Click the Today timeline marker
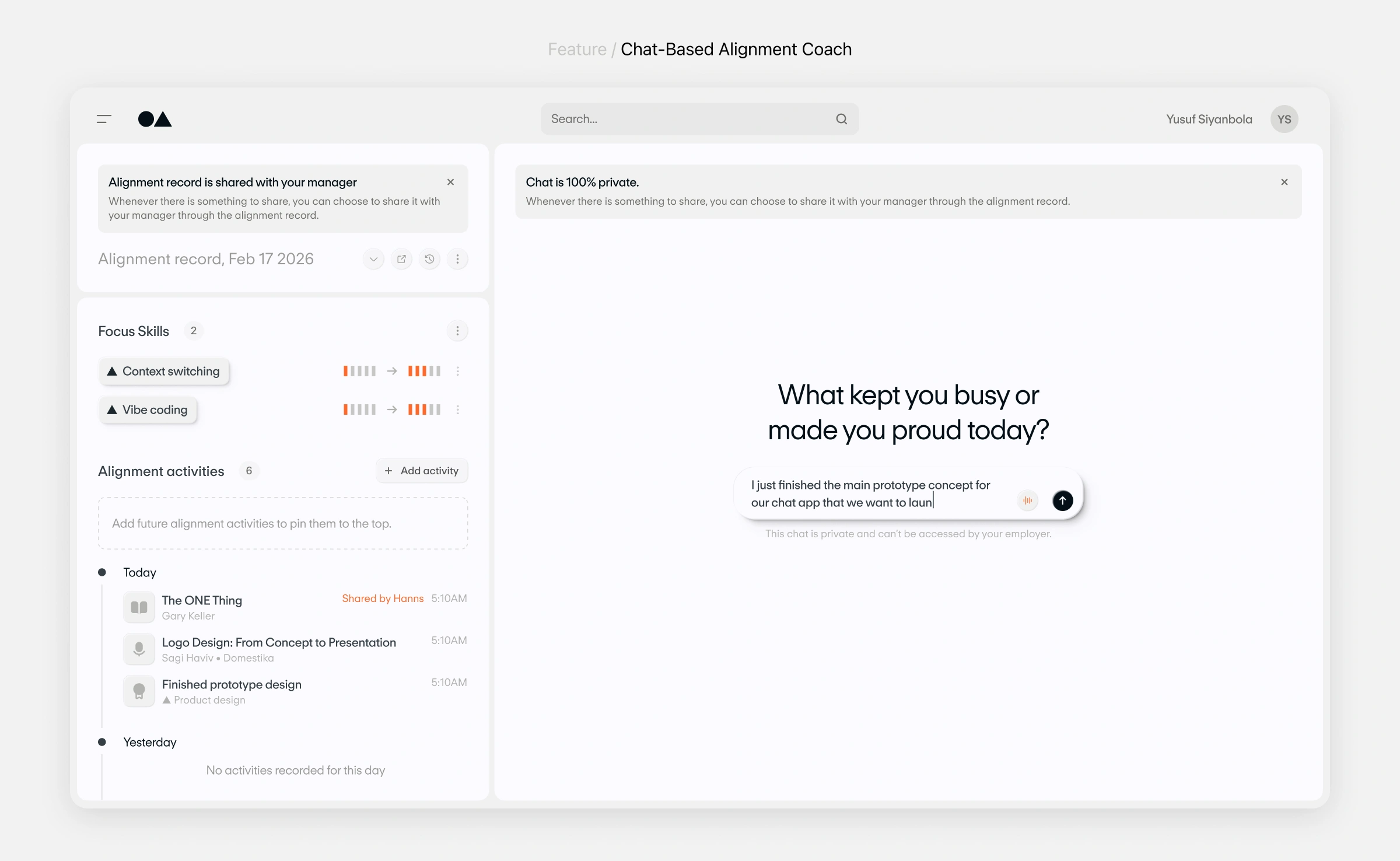Image resolution: width=1400 pixels, height=861 pixels. (x=102, y=572)
